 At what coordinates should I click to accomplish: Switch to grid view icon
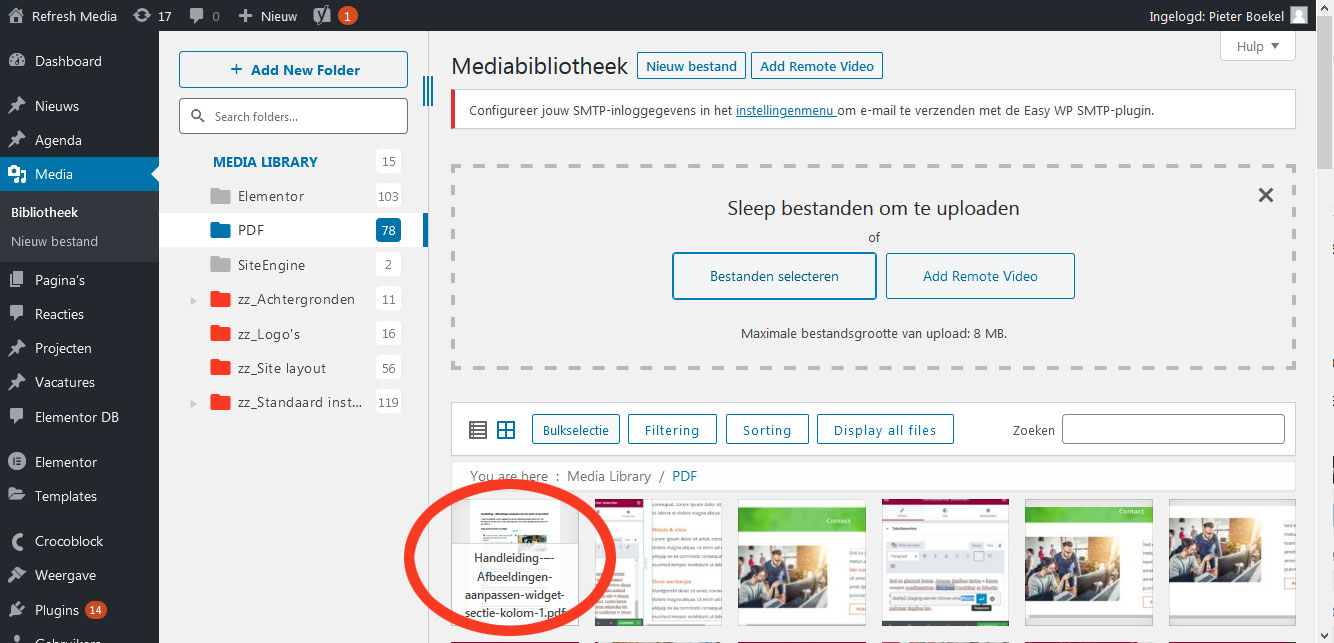point(506,430)
